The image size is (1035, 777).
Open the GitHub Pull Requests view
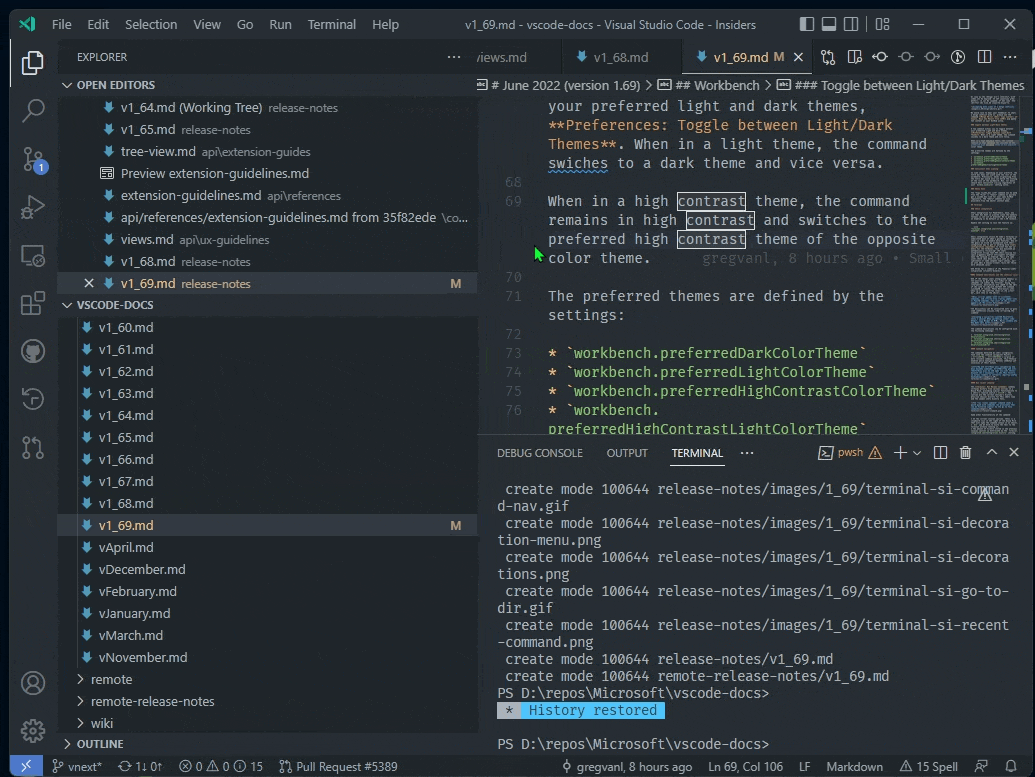click(32, 448)
